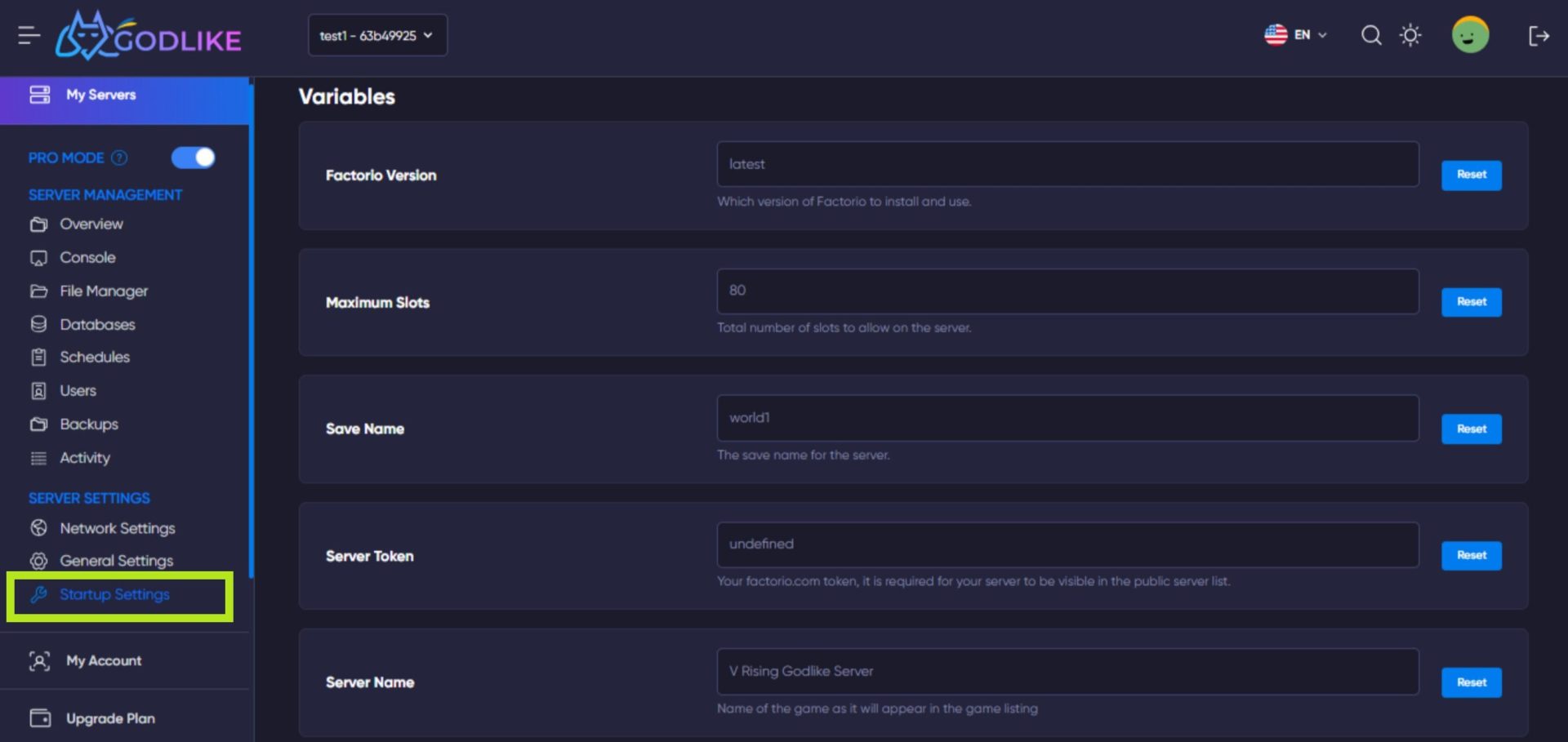1568x742 pixels.
Task: Click the PRO MODE help icon
Action: point(119,158)
